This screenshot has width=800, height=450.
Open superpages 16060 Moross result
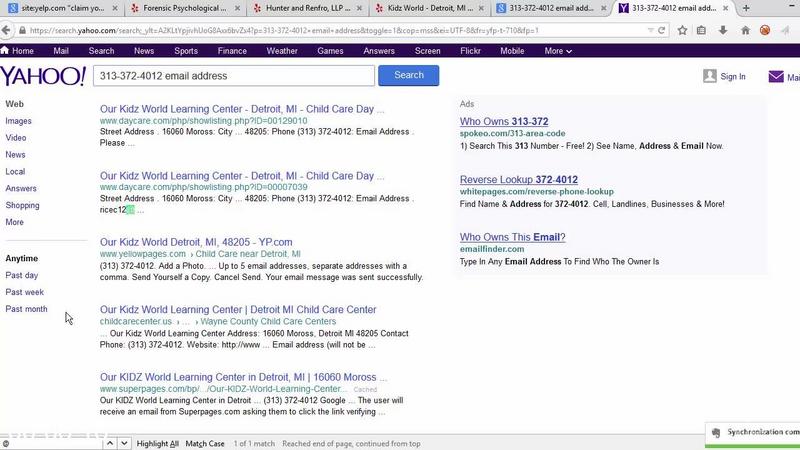[x=243, y=377]
